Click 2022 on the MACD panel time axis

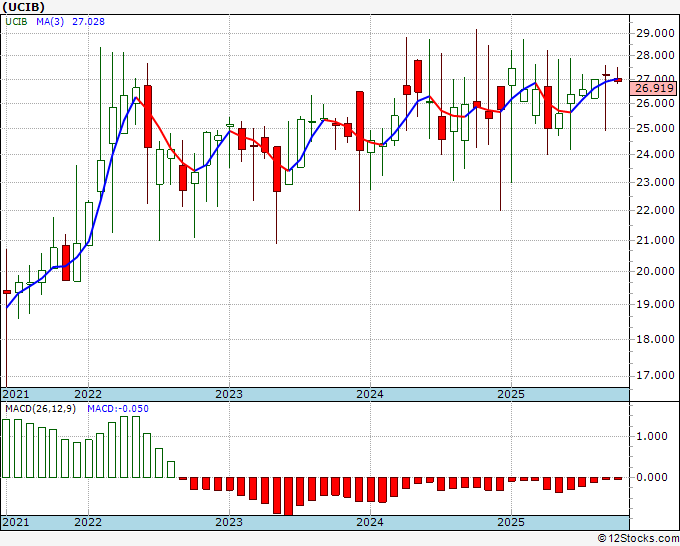click(88, 522)
